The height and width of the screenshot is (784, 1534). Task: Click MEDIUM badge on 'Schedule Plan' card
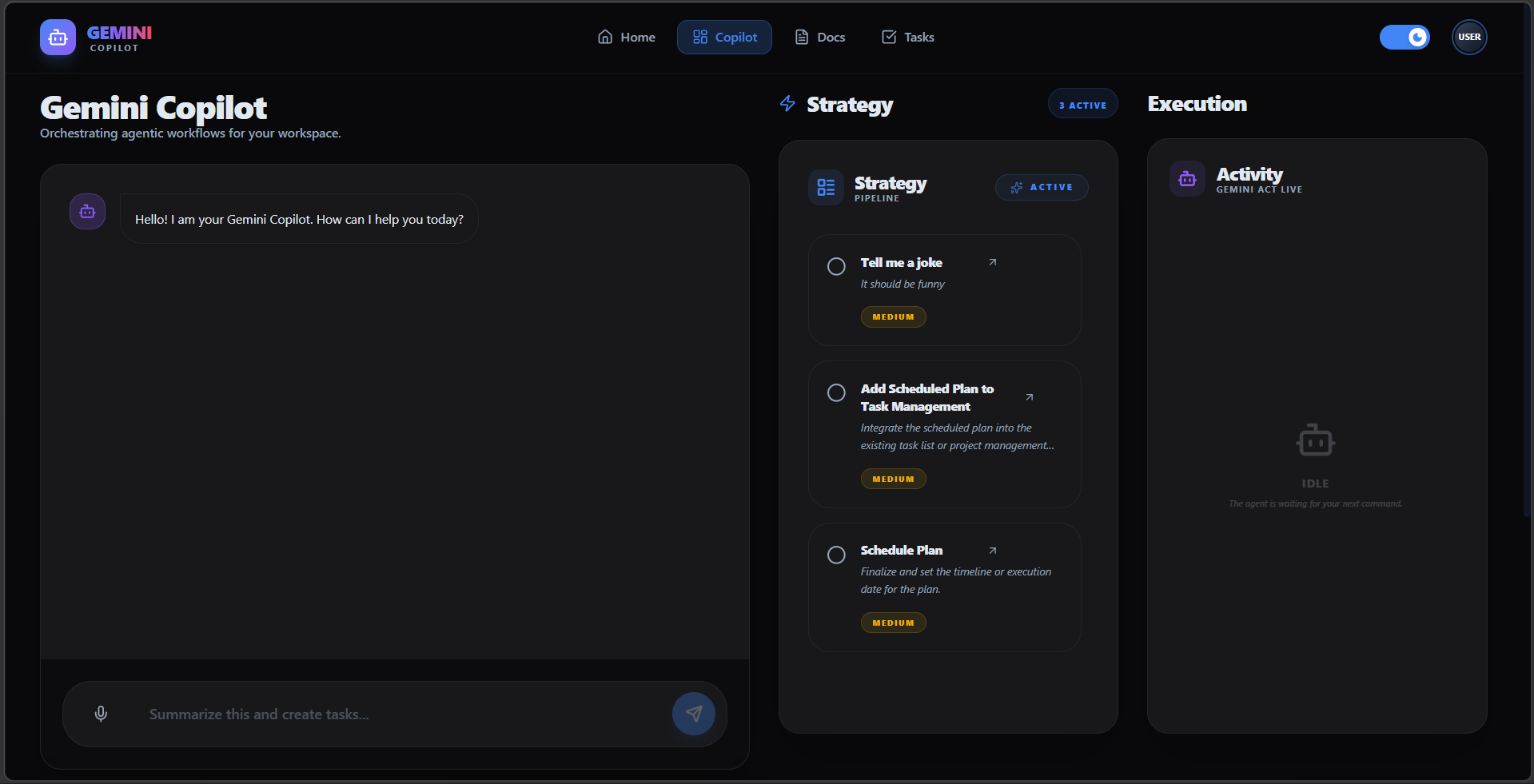point(893,623)
